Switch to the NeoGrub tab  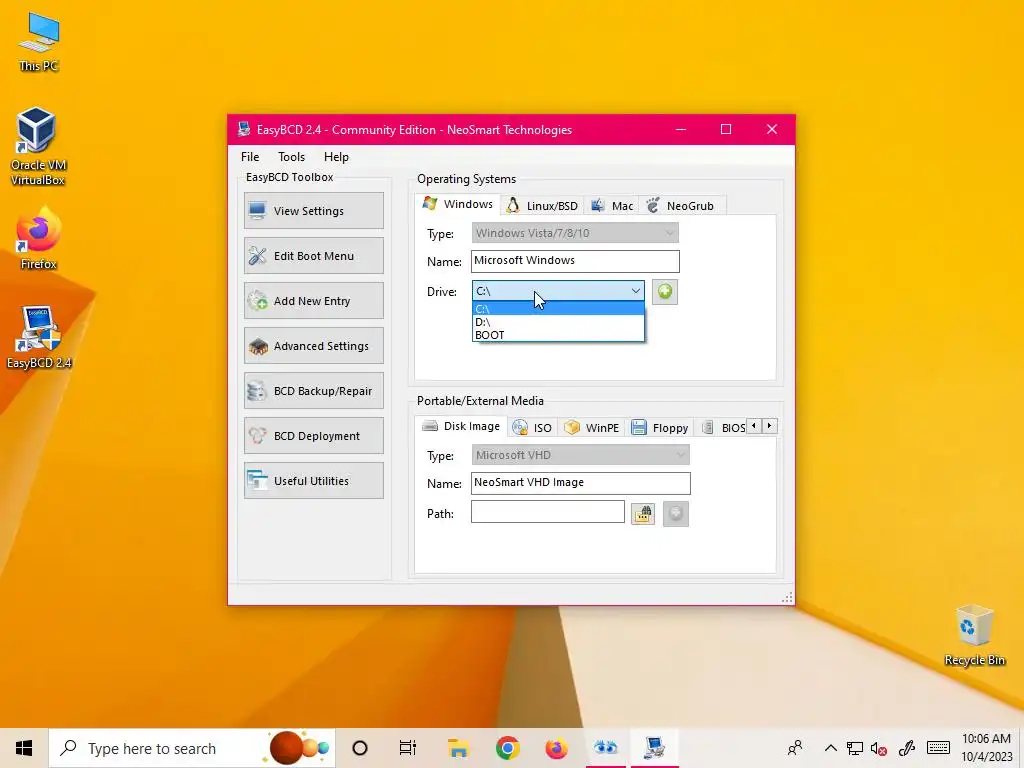(681, 206)
